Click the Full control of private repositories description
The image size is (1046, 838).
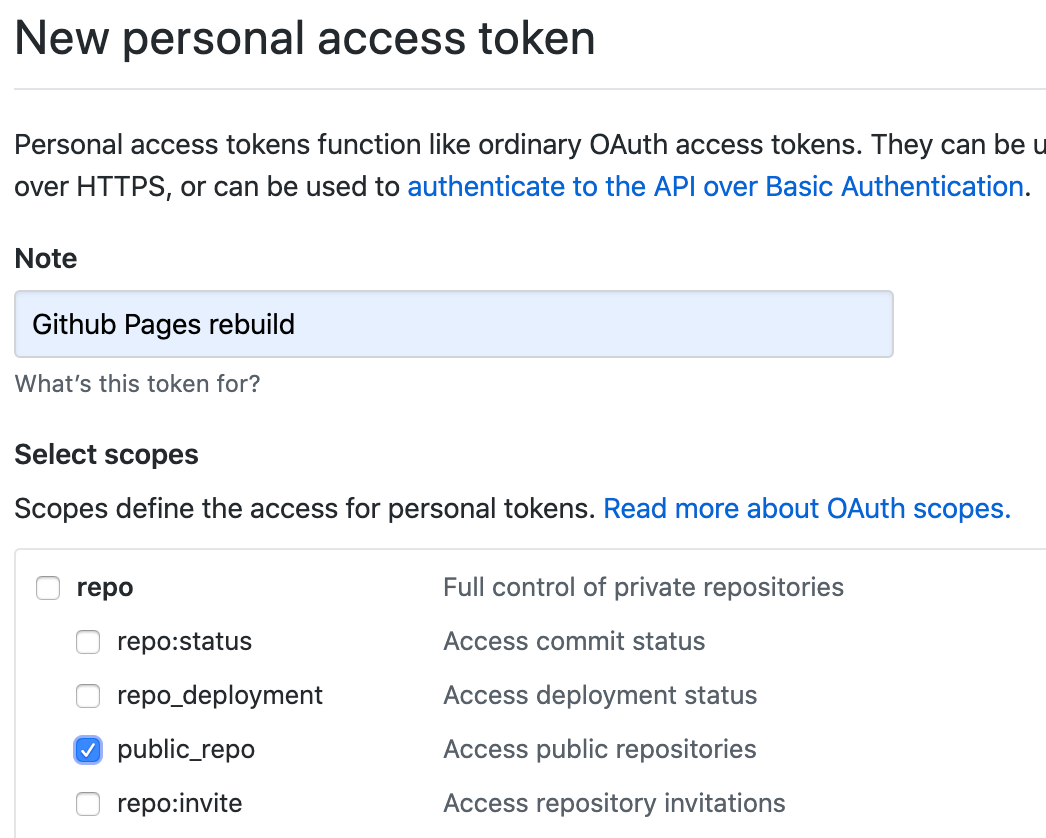(x=644, y=588)
